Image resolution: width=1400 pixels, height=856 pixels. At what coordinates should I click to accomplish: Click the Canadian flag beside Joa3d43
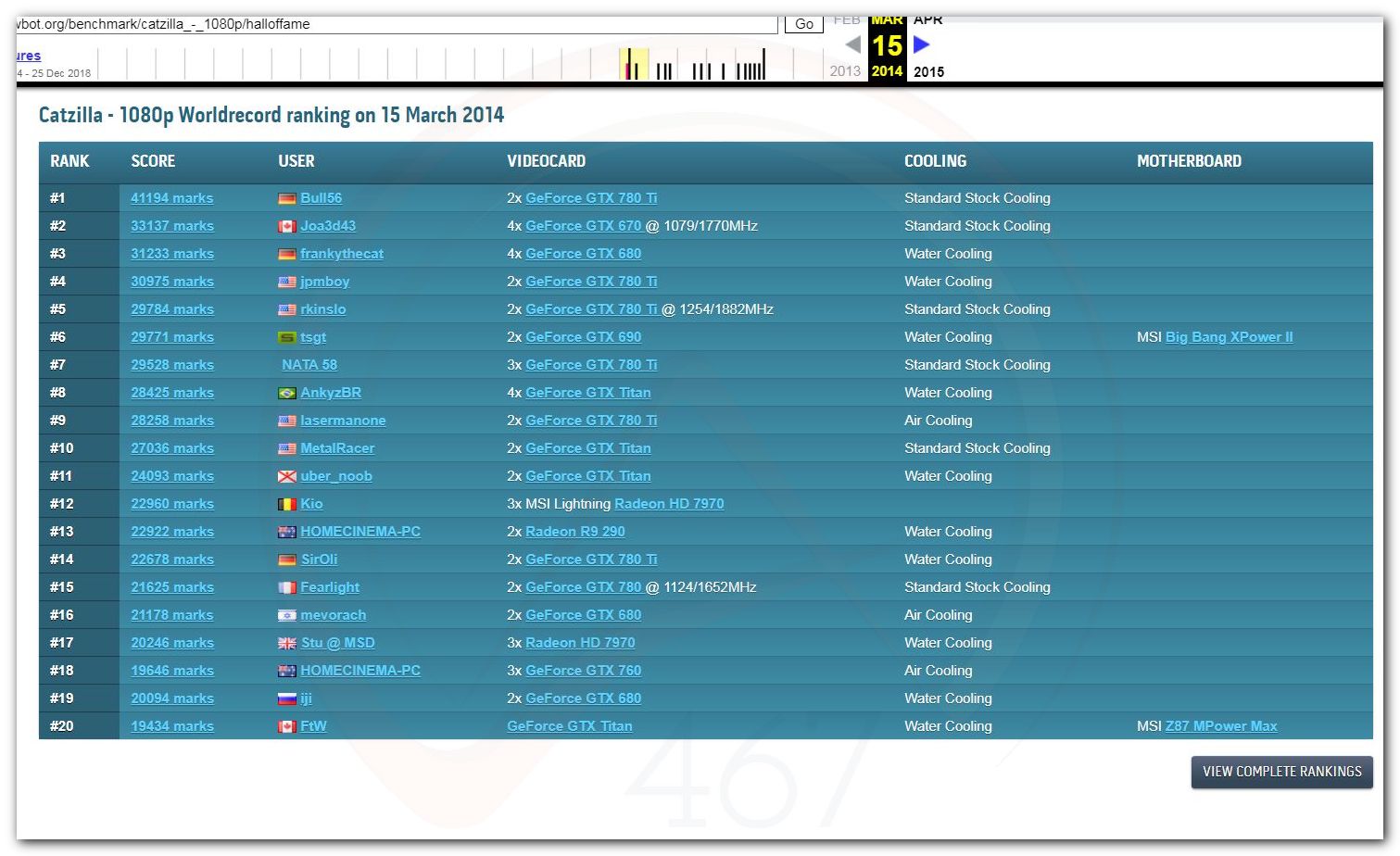point(287,226)
